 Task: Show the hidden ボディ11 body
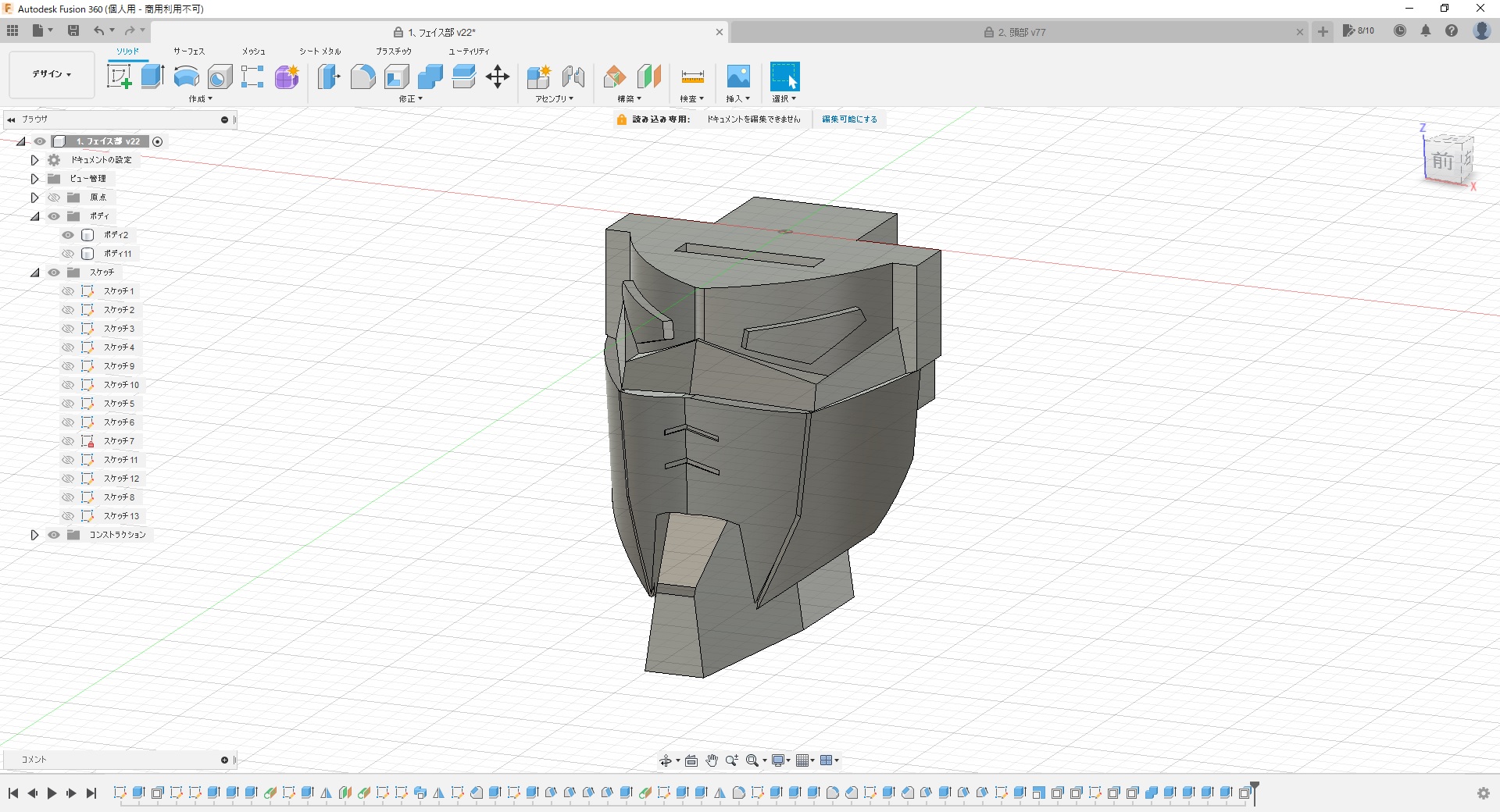point(68,254)
